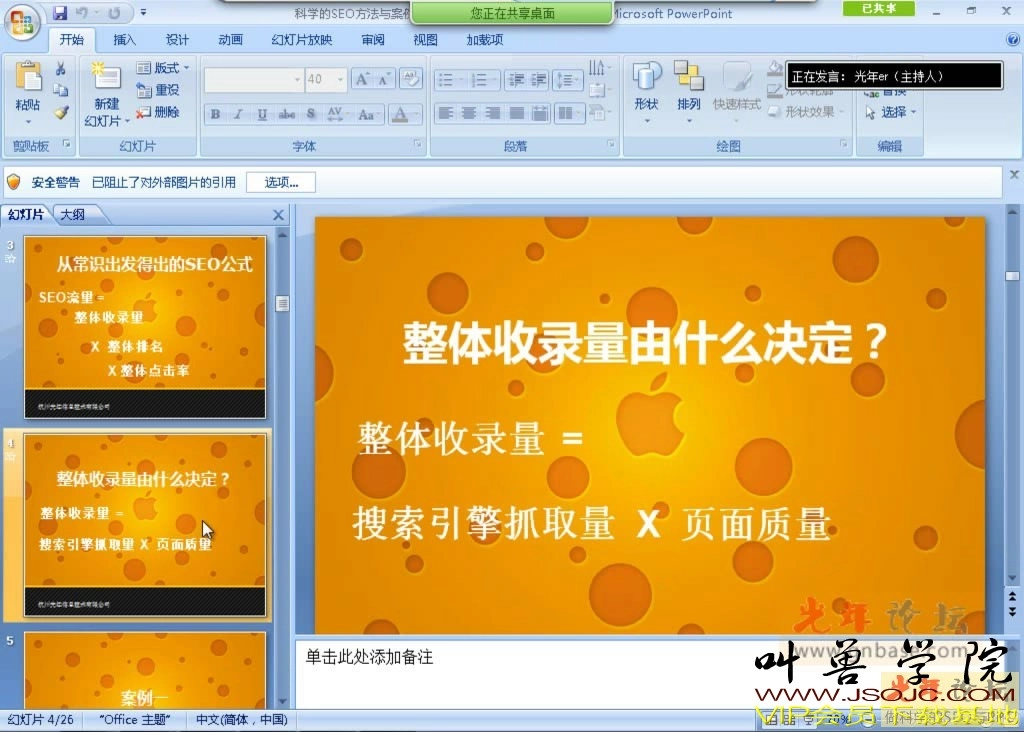Click the 选项 button in security warning bar
This screenshot has height=732, width=1024.
[x=279, y=182]
